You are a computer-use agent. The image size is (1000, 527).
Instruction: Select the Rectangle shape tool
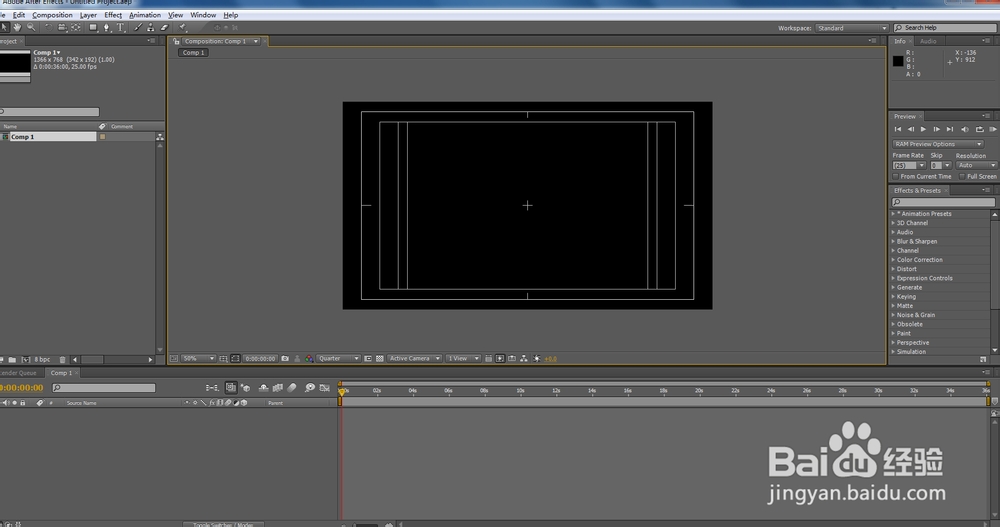[x=93, y=27]
